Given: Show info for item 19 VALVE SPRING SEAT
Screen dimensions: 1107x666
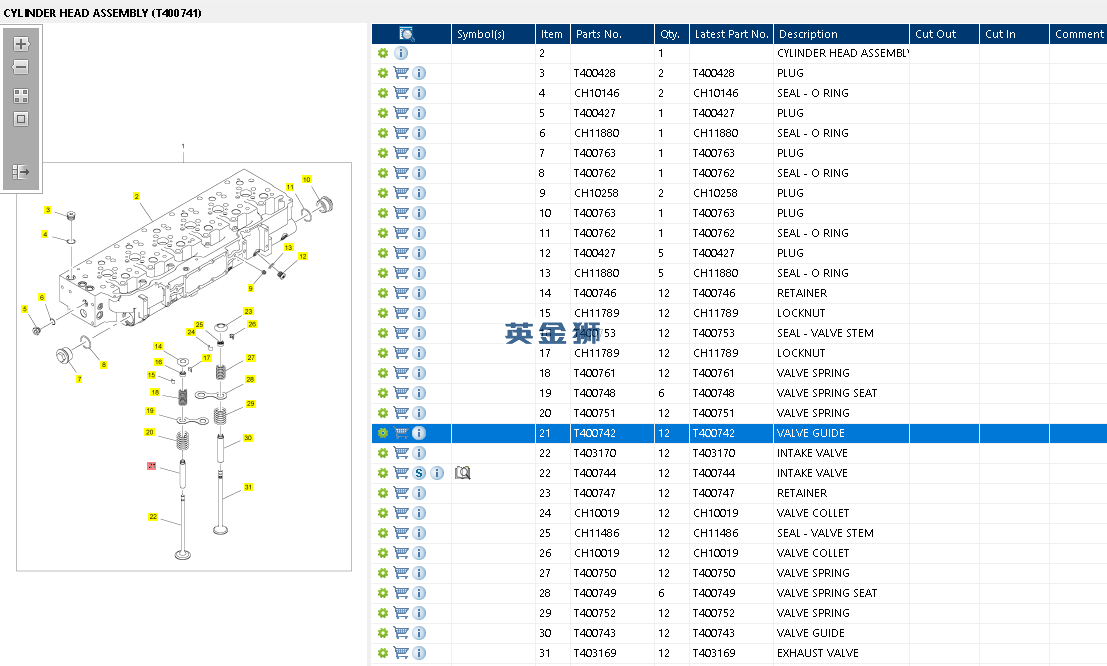Looking at the screenshot, I should [x=419, y=393].
